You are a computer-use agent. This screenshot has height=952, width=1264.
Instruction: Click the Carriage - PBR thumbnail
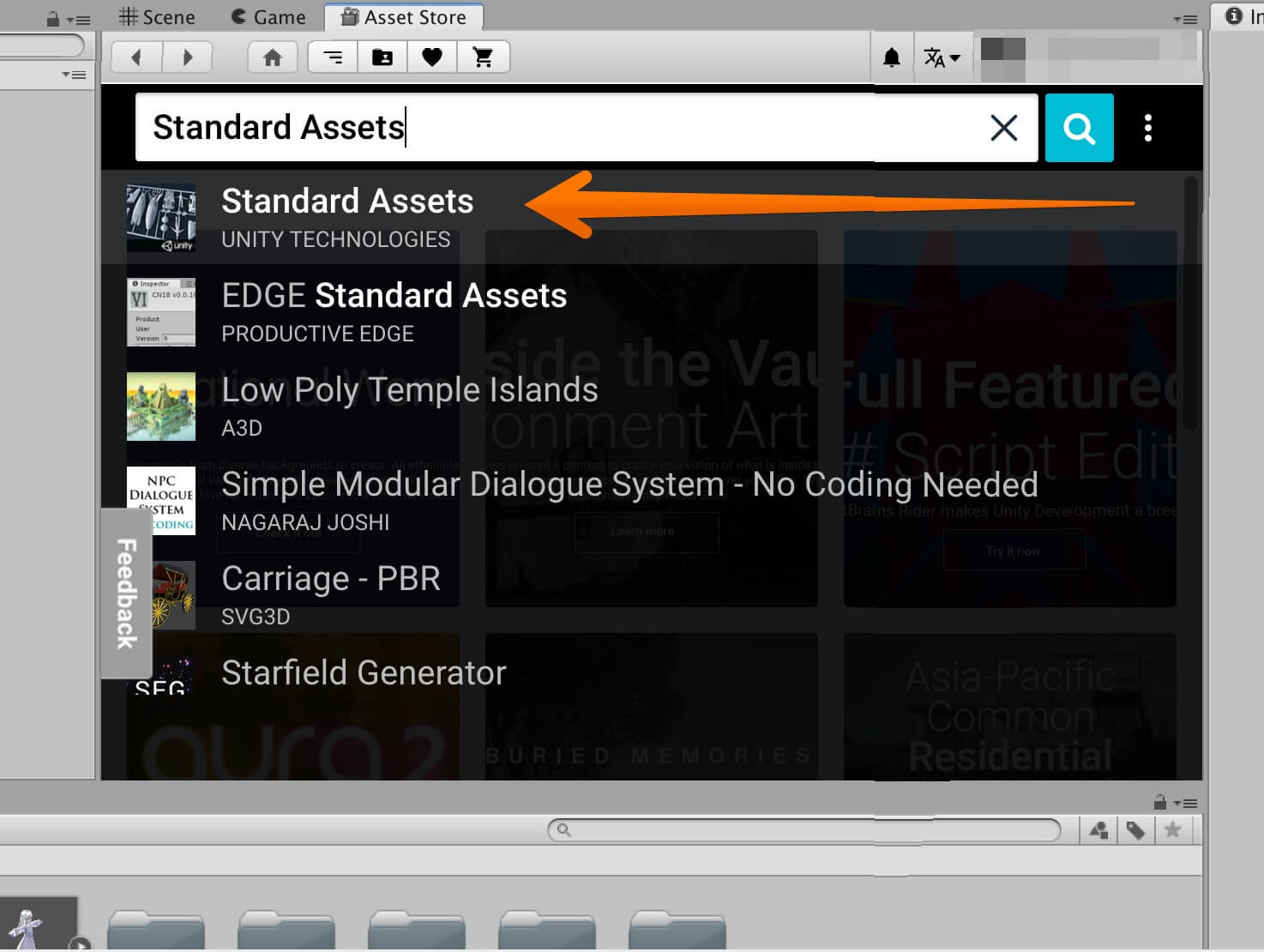[174, 595]
